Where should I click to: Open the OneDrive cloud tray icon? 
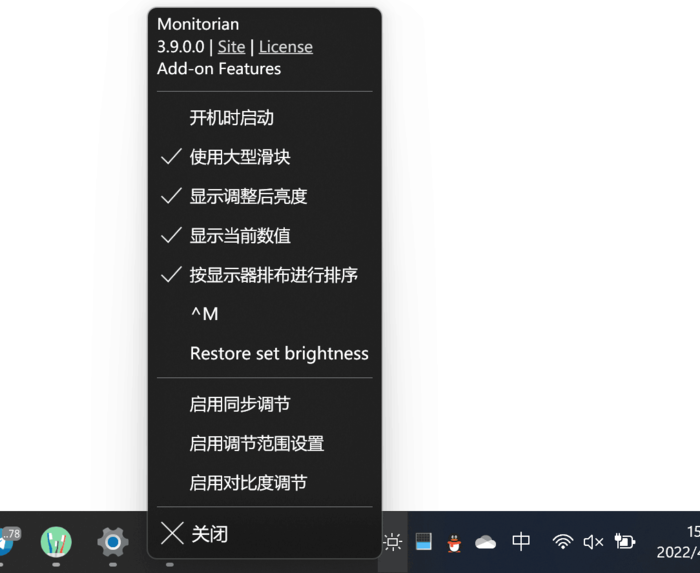(485, 542)
